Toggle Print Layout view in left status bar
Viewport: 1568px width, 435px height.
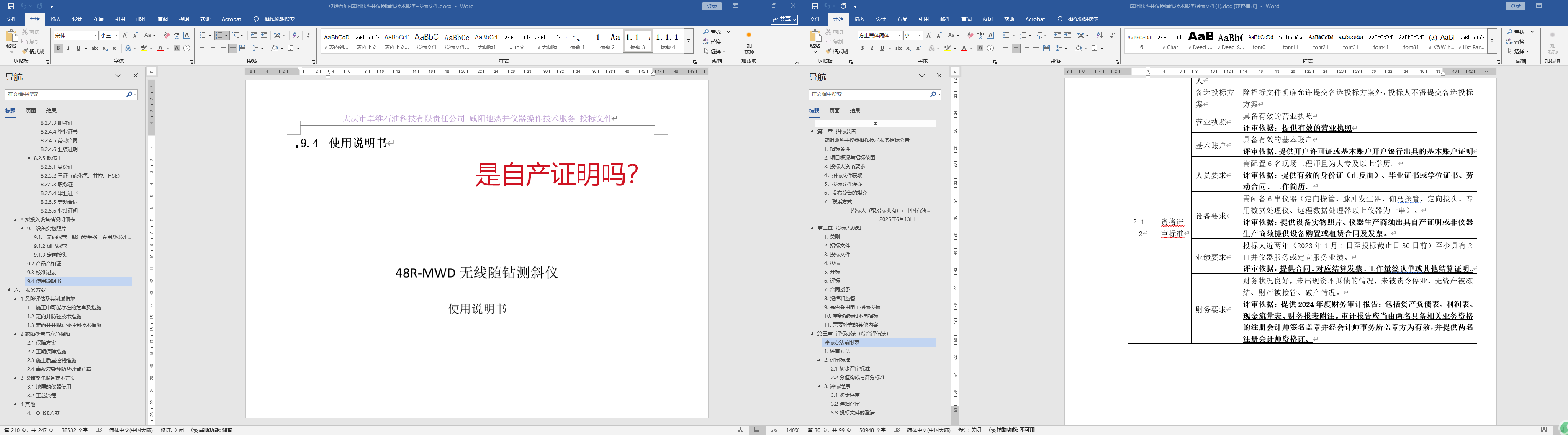[757, 430]
